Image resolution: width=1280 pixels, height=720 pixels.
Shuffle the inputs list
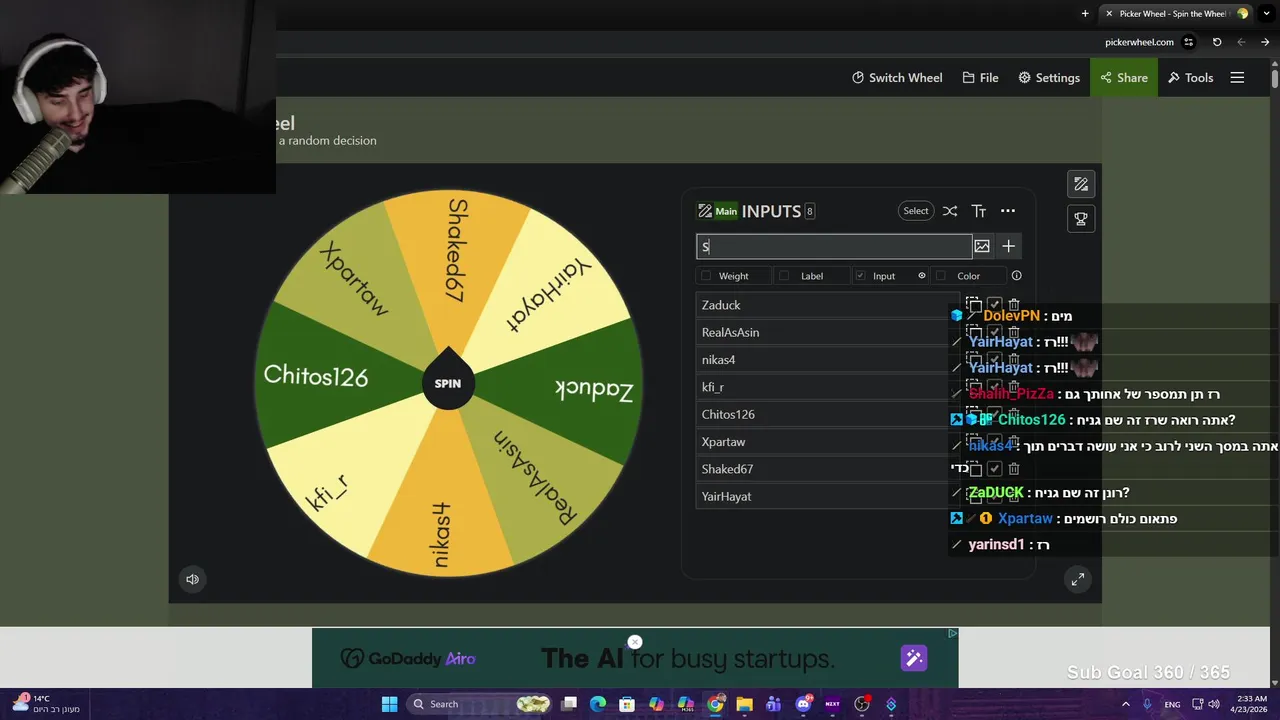click(950, 211)
